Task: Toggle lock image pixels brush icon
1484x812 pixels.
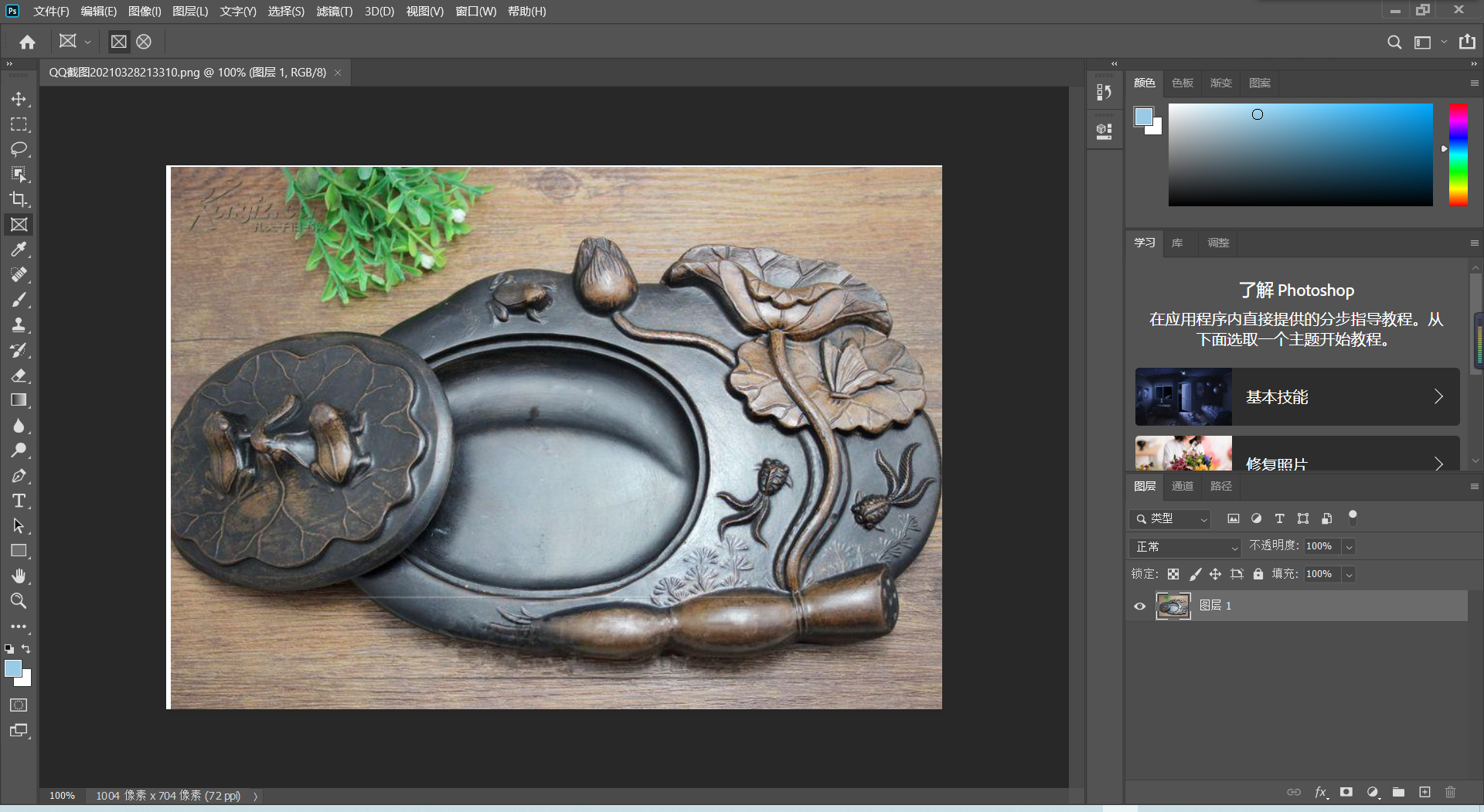Action: point(1195,574)
